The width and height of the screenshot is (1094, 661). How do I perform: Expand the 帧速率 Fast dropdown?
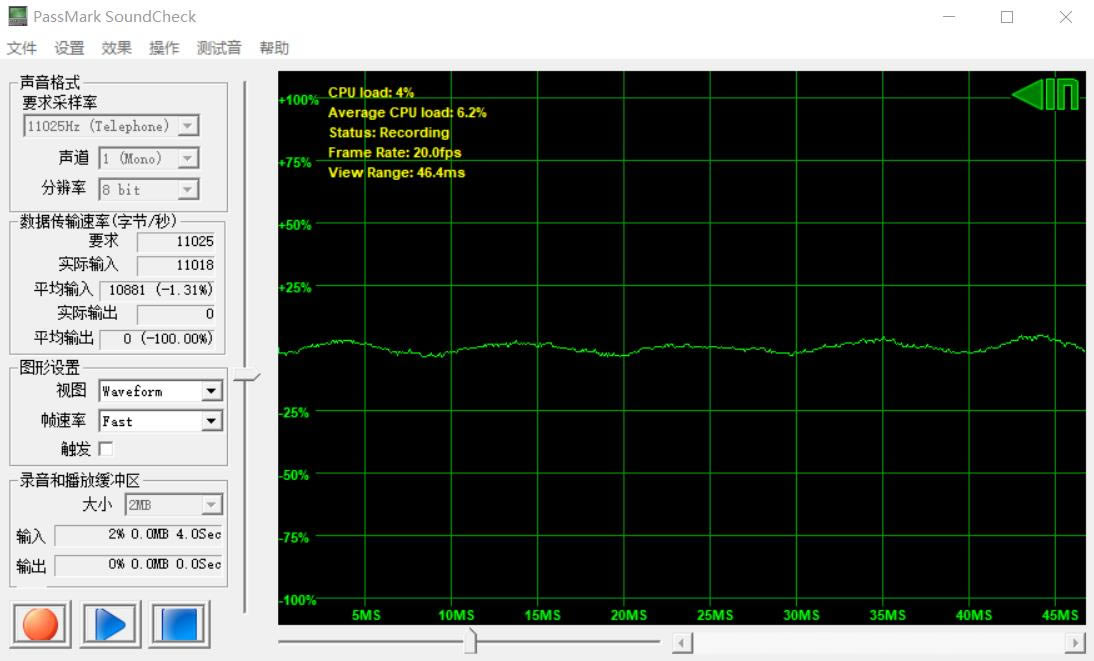160,421
